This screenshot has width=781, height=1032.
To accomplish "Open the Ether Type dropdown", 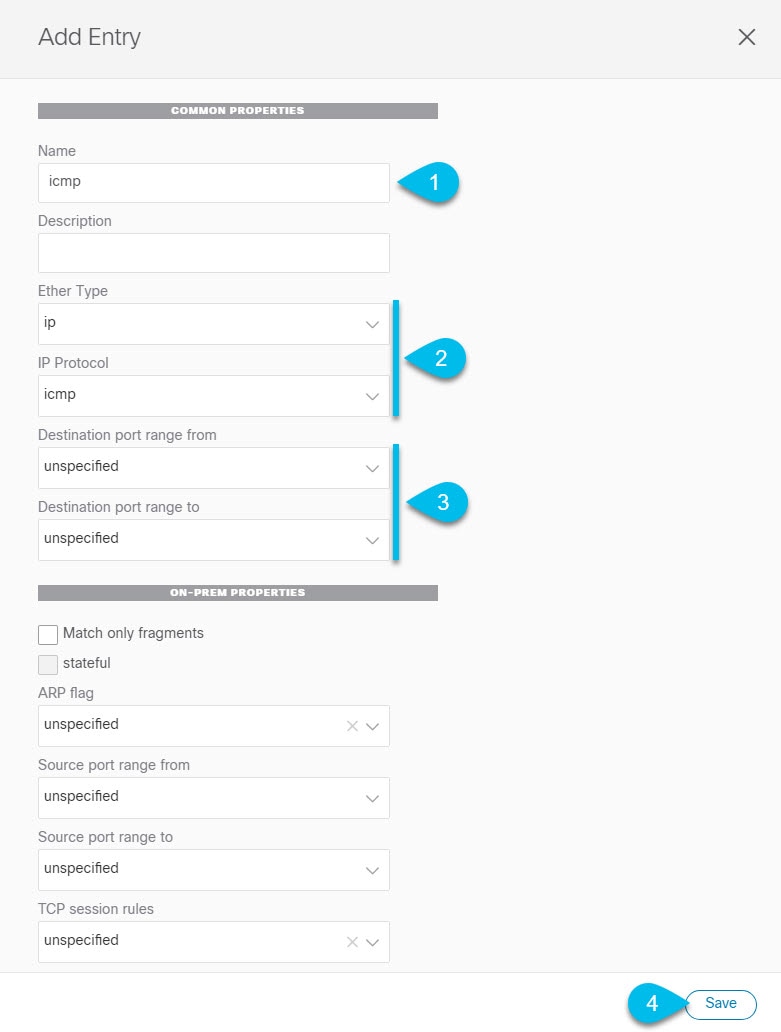I will (214, 324).
